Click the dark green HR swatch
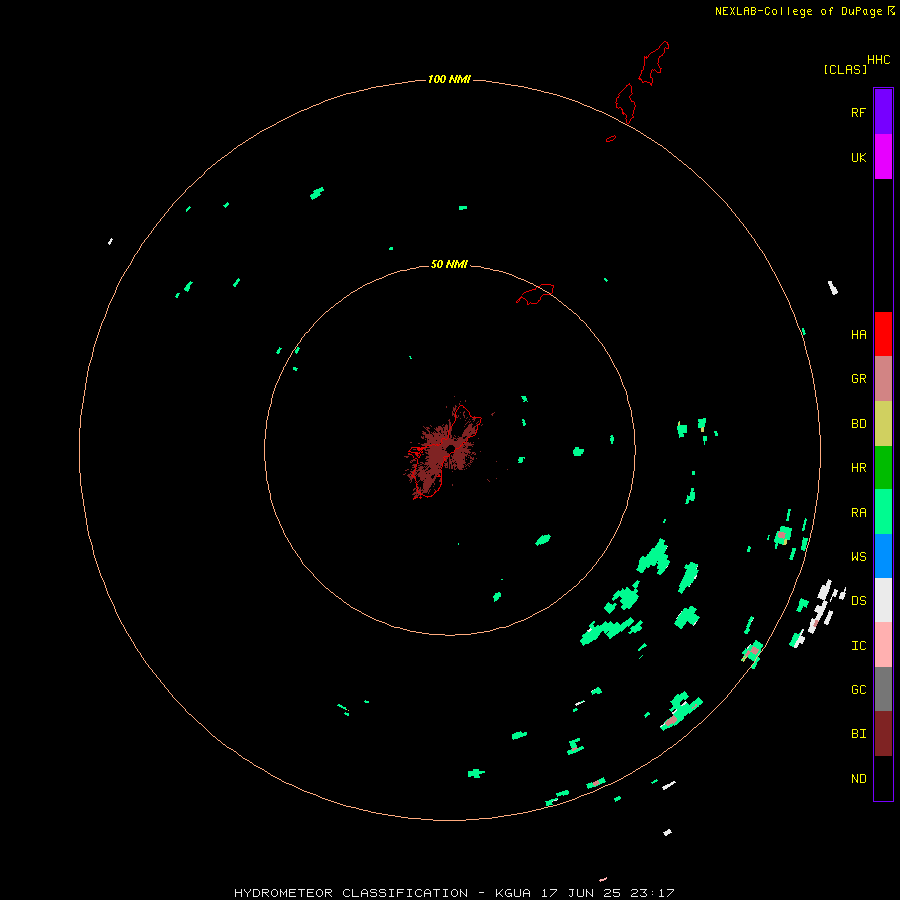The width and height of the screenshot is (900, 900). [x=883, y=468]
